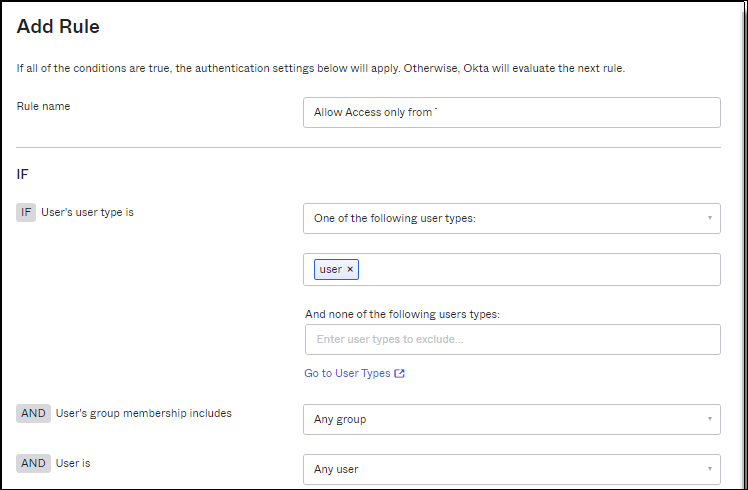
Task: Click "And none of the following users types" label
Action: (402, 314)
